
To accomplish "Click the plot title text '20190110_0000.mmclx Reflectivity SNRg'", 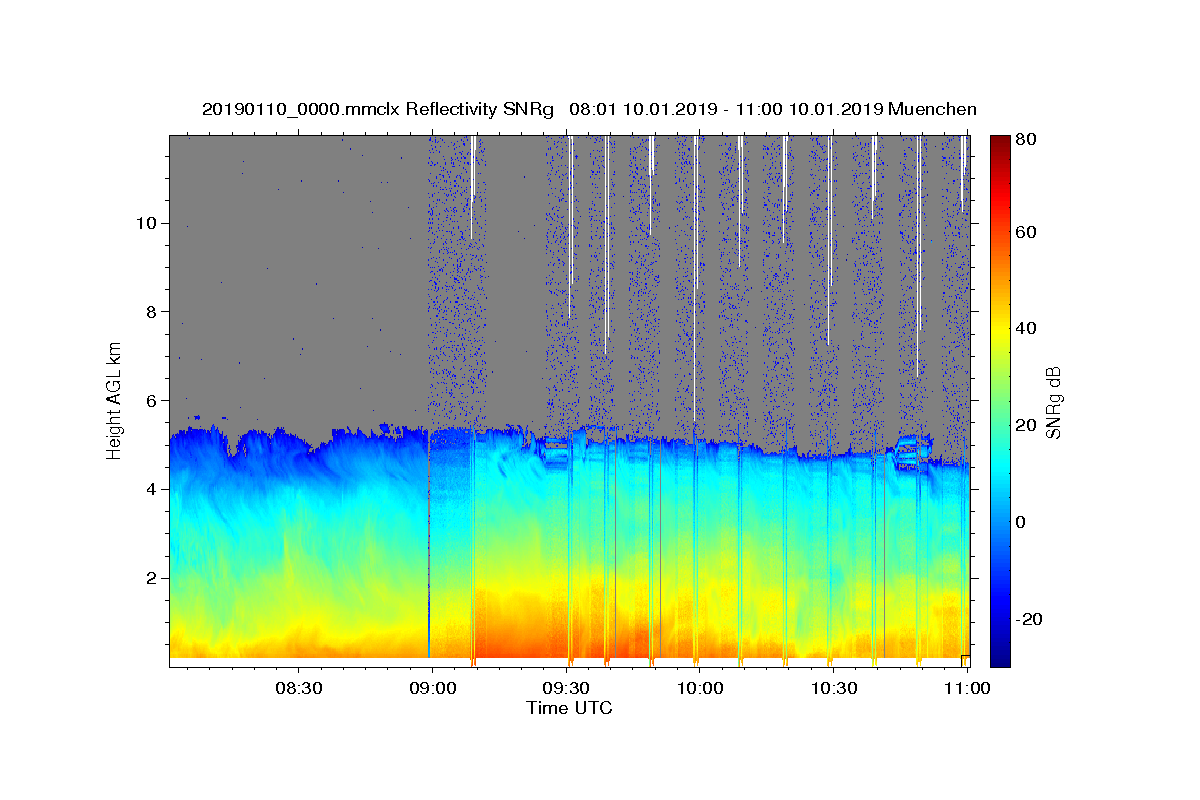I will (378, 109).
